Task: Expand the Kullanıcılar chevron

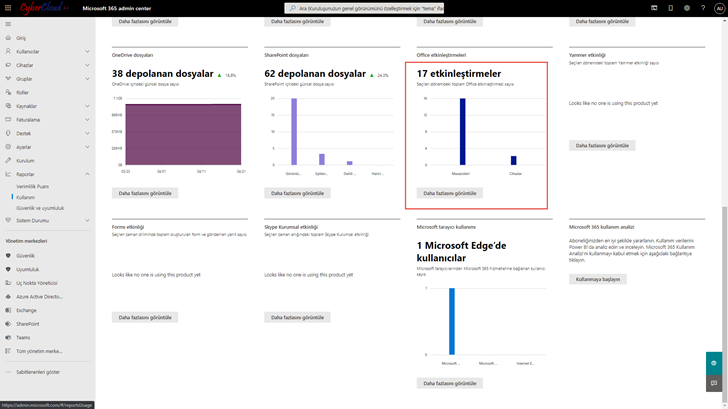Action: (87, 52)
